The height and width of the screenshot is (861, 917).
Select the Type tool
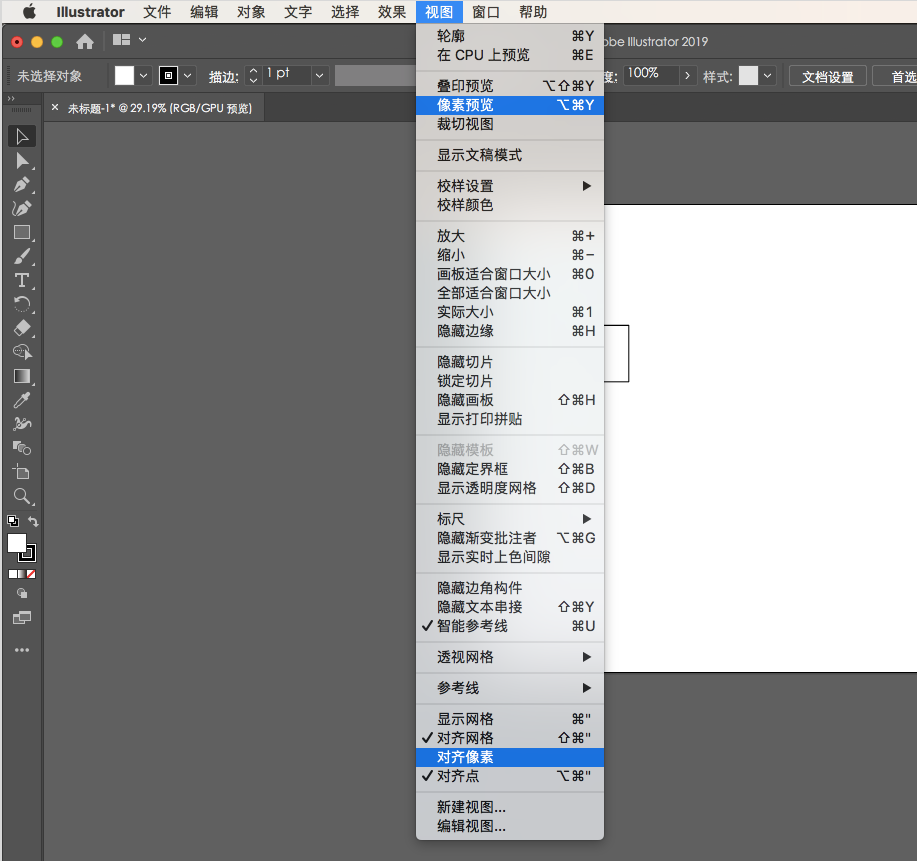(x=22, y=280)
